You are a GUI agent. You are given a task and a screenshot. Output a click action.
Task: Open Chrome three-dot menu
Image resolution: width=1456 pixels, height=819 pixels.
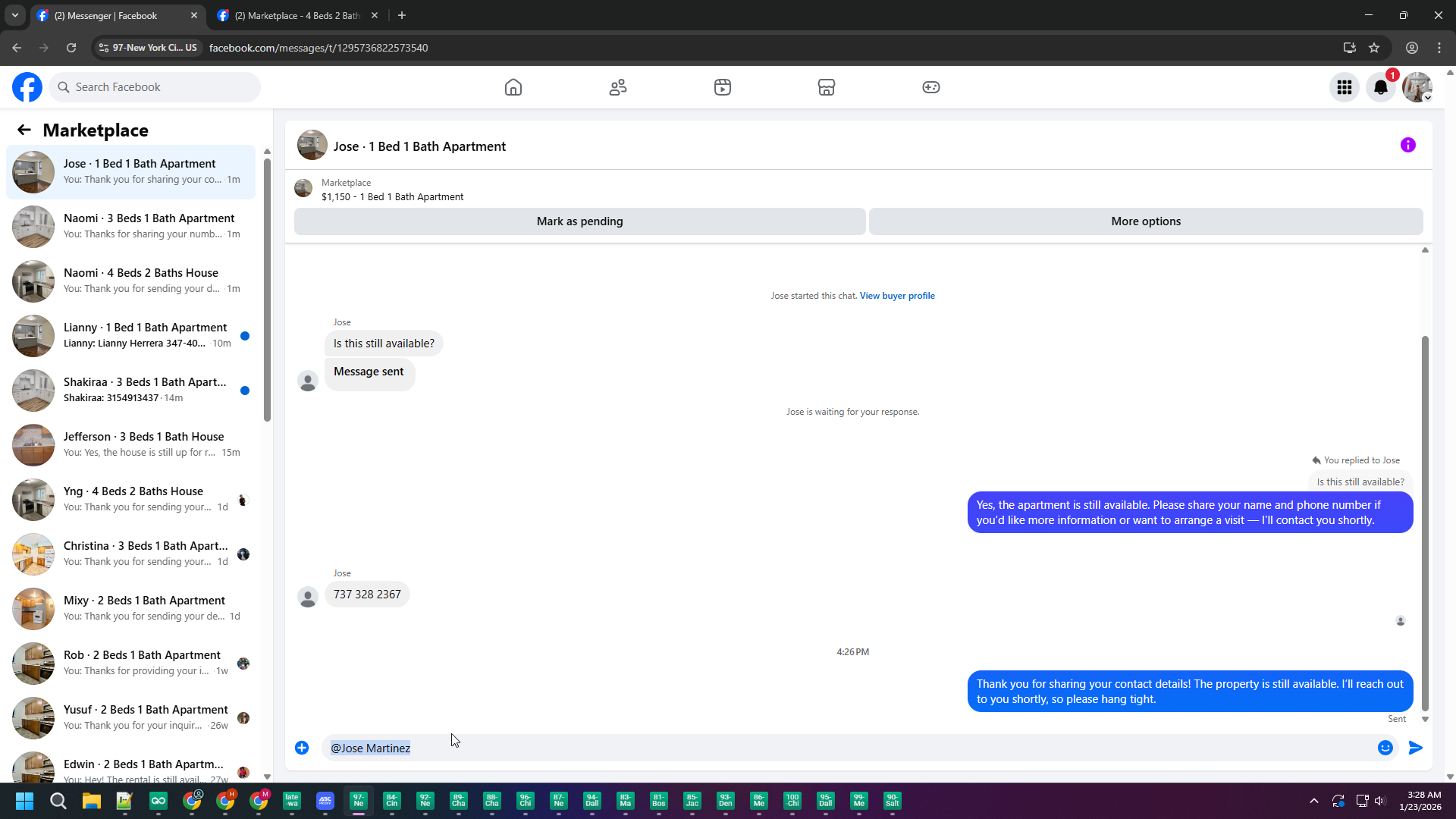[1439, 48]
